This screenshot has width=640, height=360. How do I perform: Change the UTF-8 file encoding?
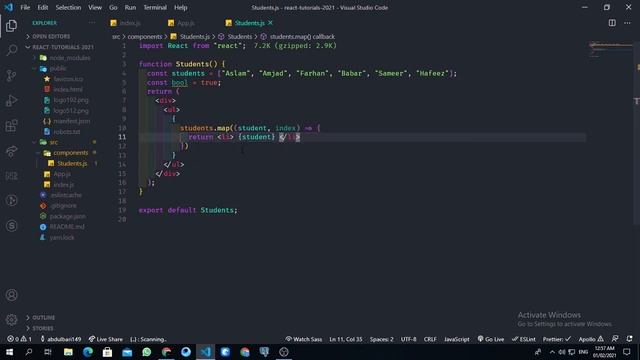[x=409, y=339]
